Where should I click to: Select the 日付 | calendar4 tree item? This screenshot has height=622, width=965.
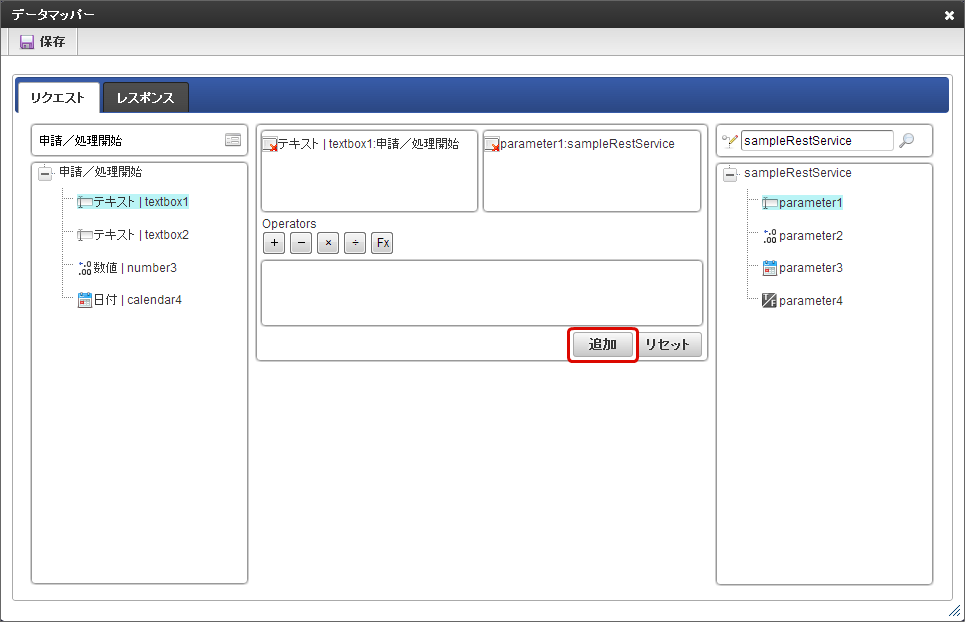(130, 300)
